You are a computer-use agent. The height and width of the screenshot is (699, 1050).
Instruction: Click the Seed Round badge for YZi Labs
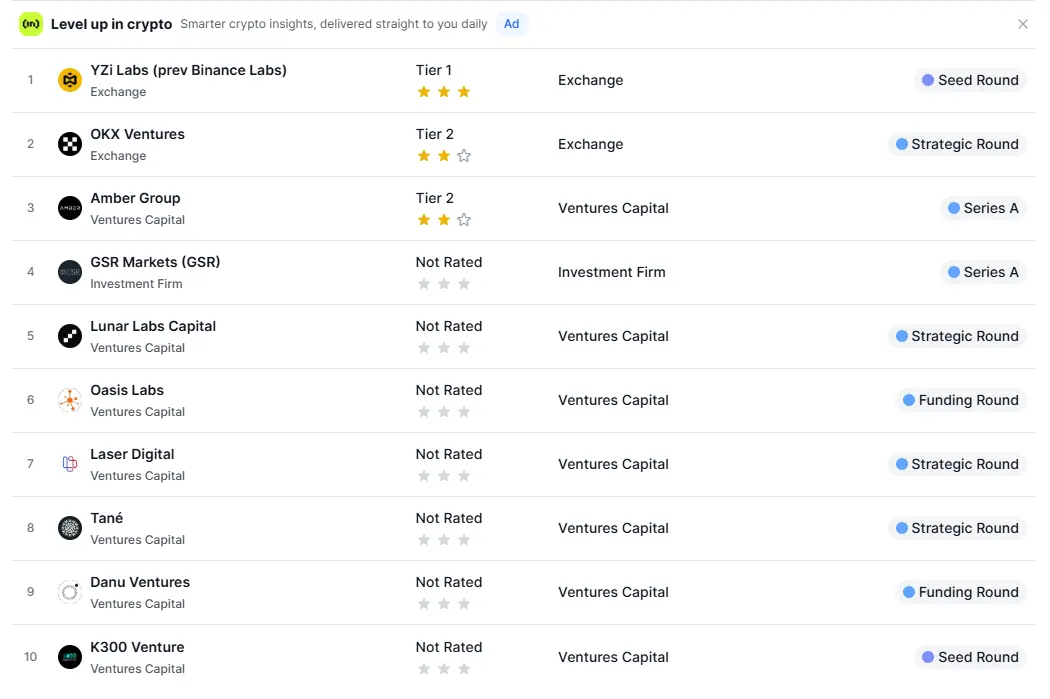(969, 80)
